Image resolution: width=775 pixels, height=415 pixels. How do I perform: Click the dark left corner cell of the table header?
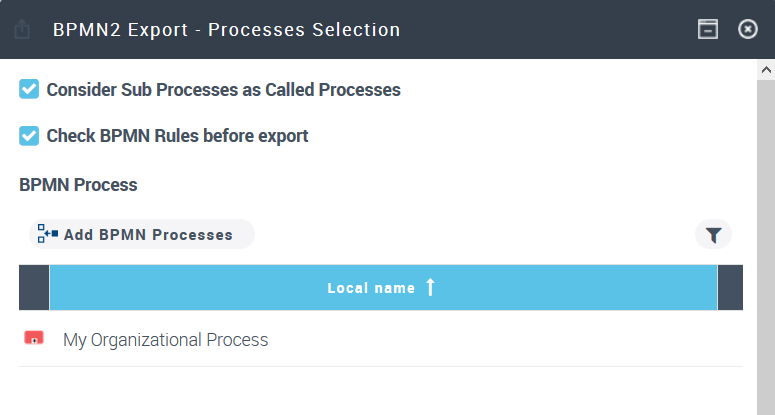[34, 288]
